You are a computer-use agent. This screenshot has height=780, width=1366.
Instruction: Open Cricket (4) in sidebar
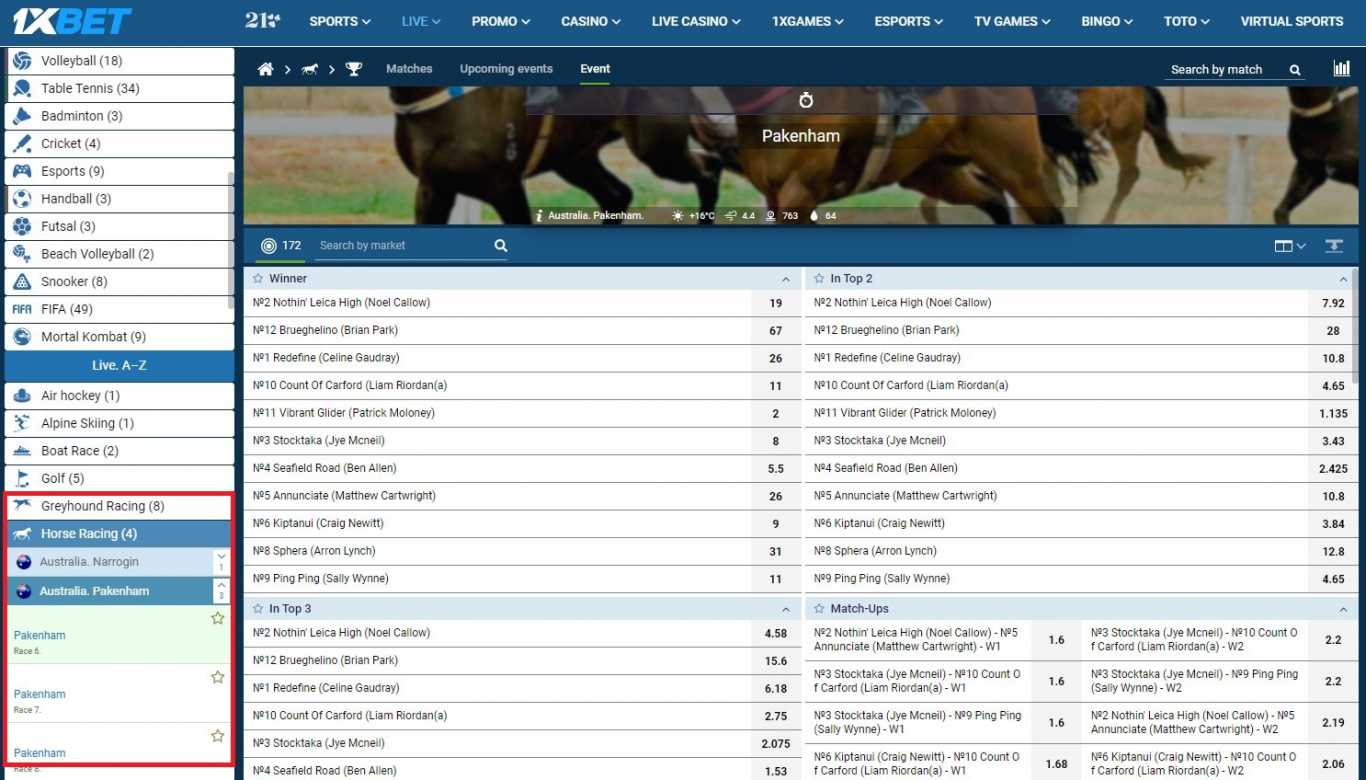[x=119, y=144]
